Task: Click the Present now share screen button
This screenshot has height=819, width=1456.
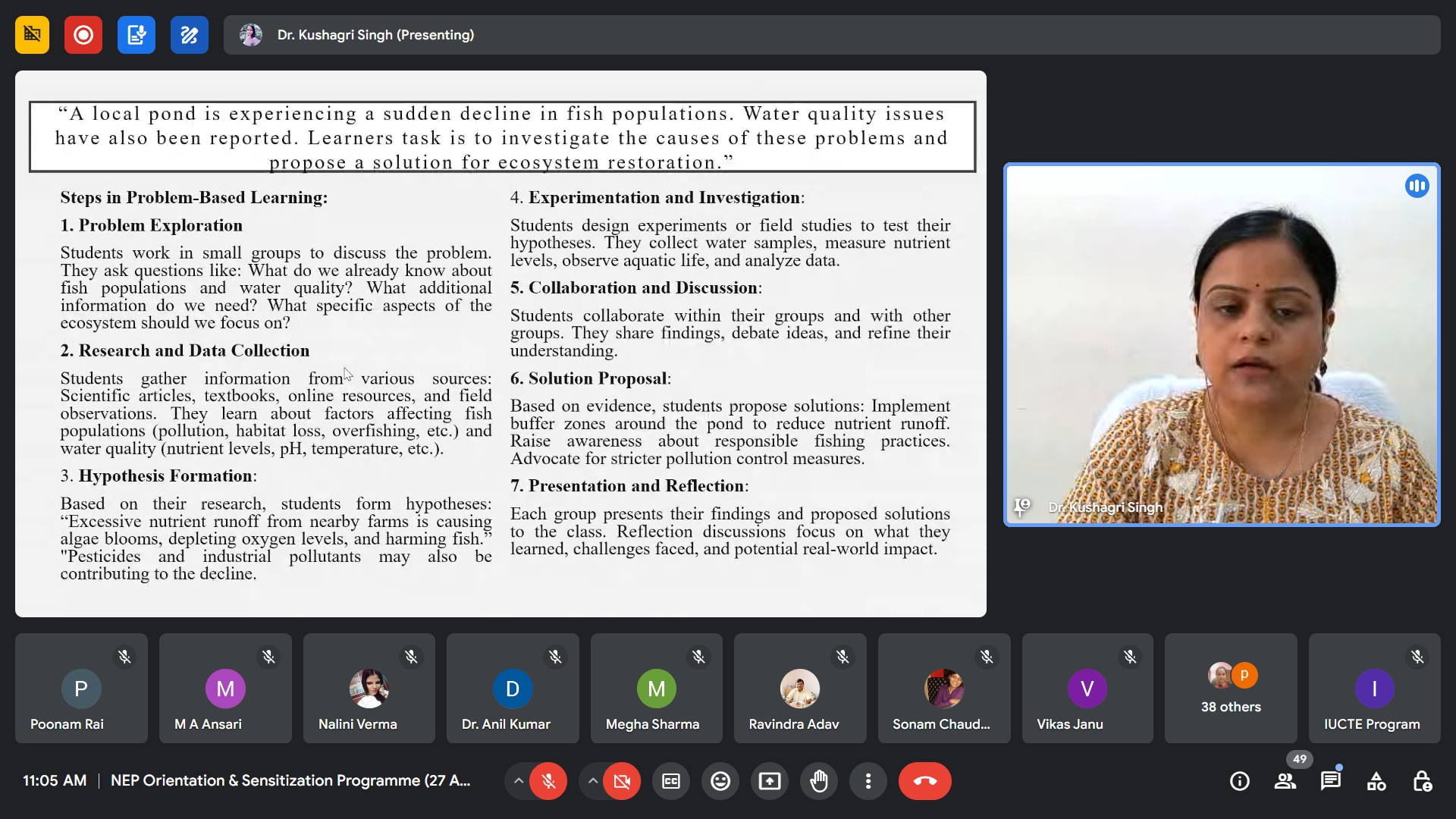Action: 770,781
